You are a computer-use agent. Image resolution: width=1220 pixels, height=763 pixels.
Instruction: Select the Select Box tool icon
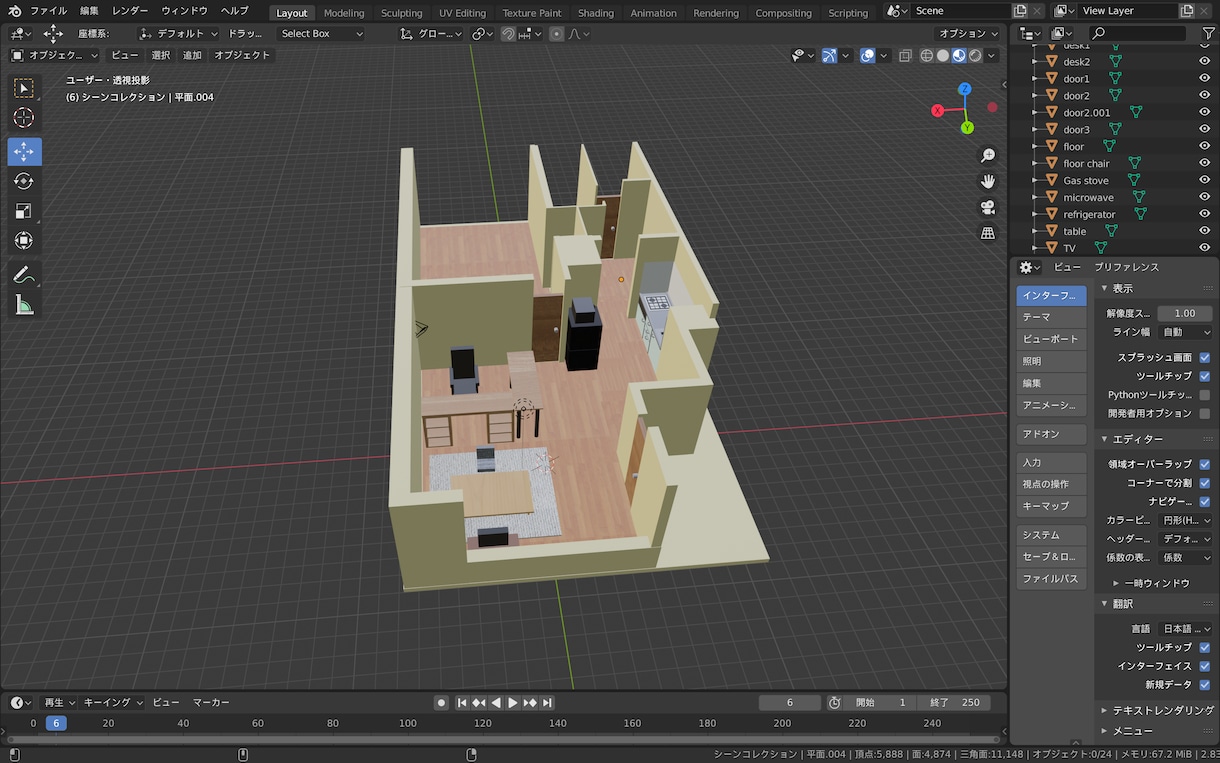click(24, 89)
